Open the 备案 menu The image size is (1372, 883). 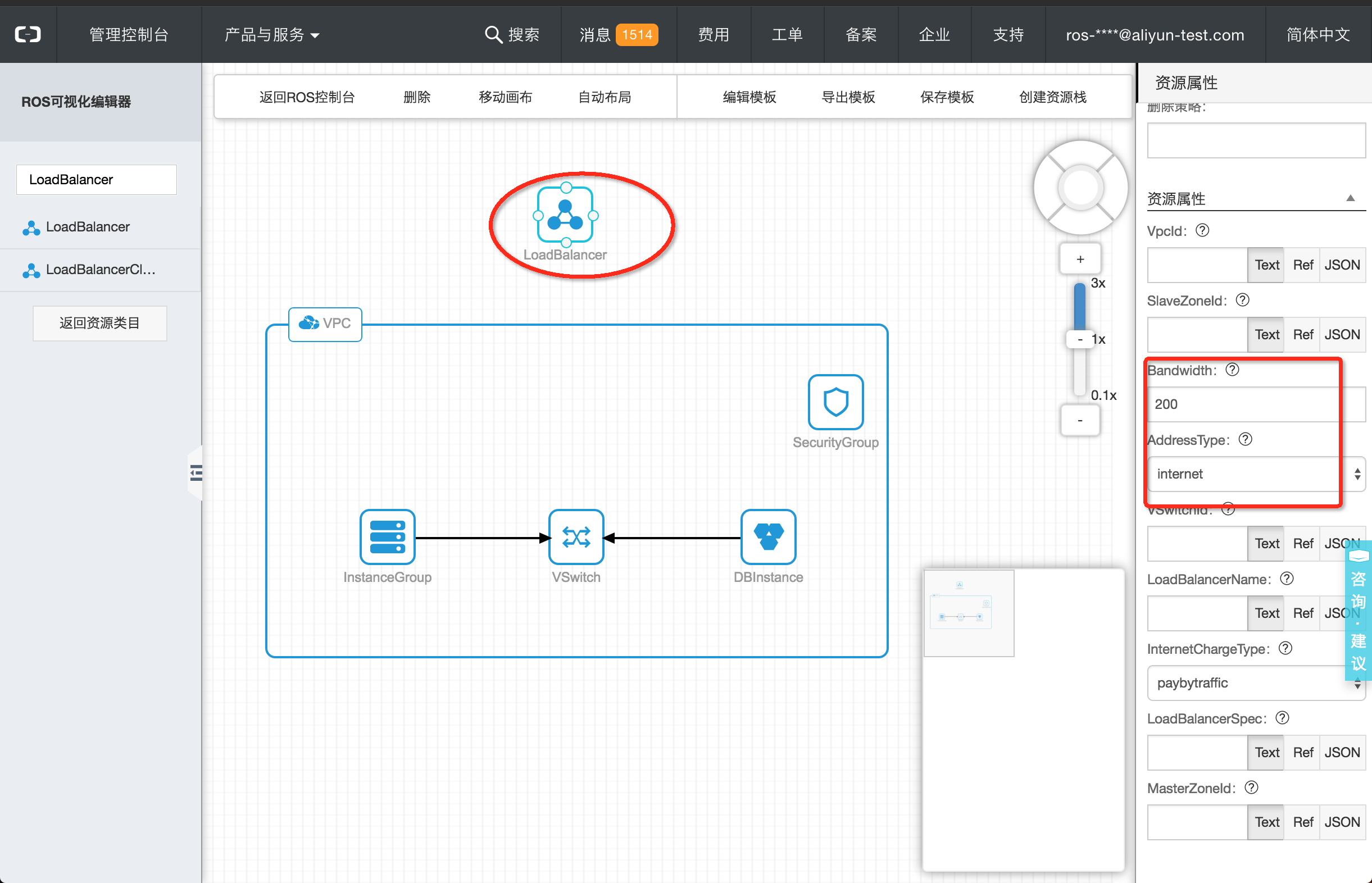click(861, 34)
